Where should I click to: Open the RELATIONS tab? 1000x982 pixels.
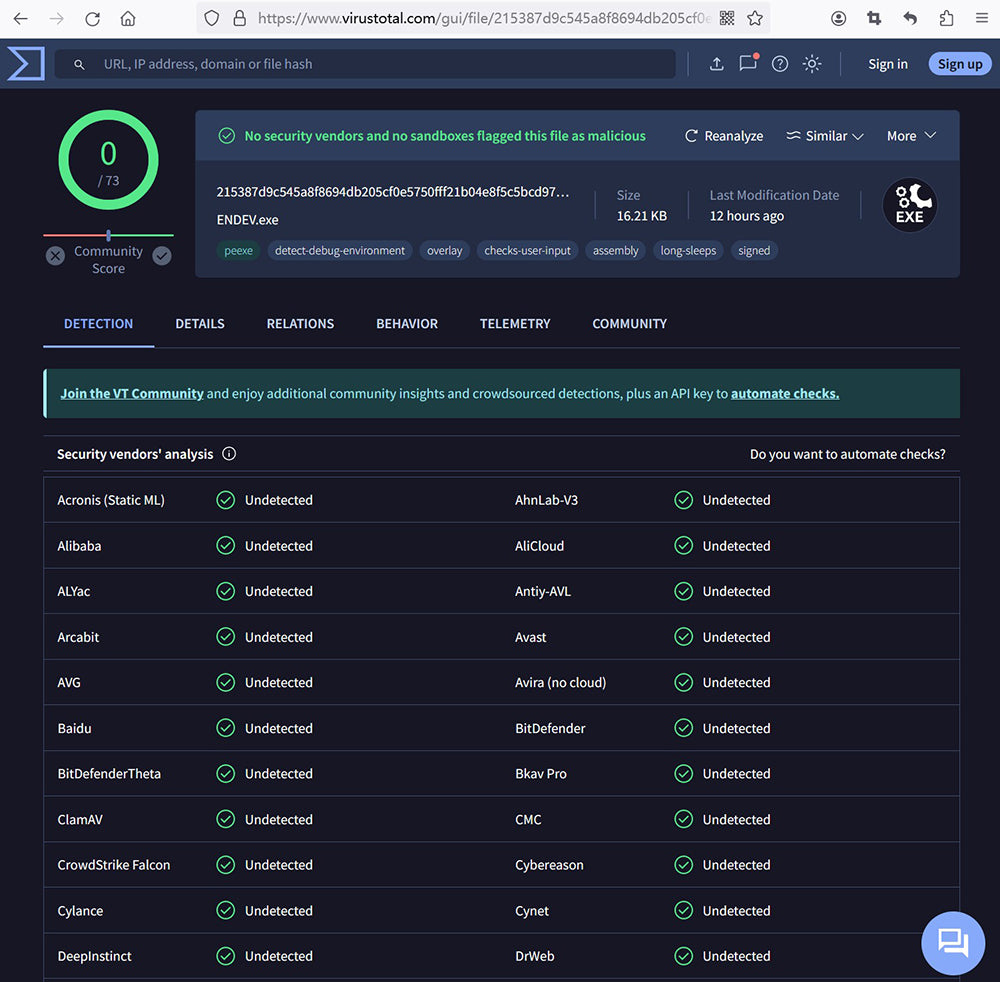[x=300, y=324]
